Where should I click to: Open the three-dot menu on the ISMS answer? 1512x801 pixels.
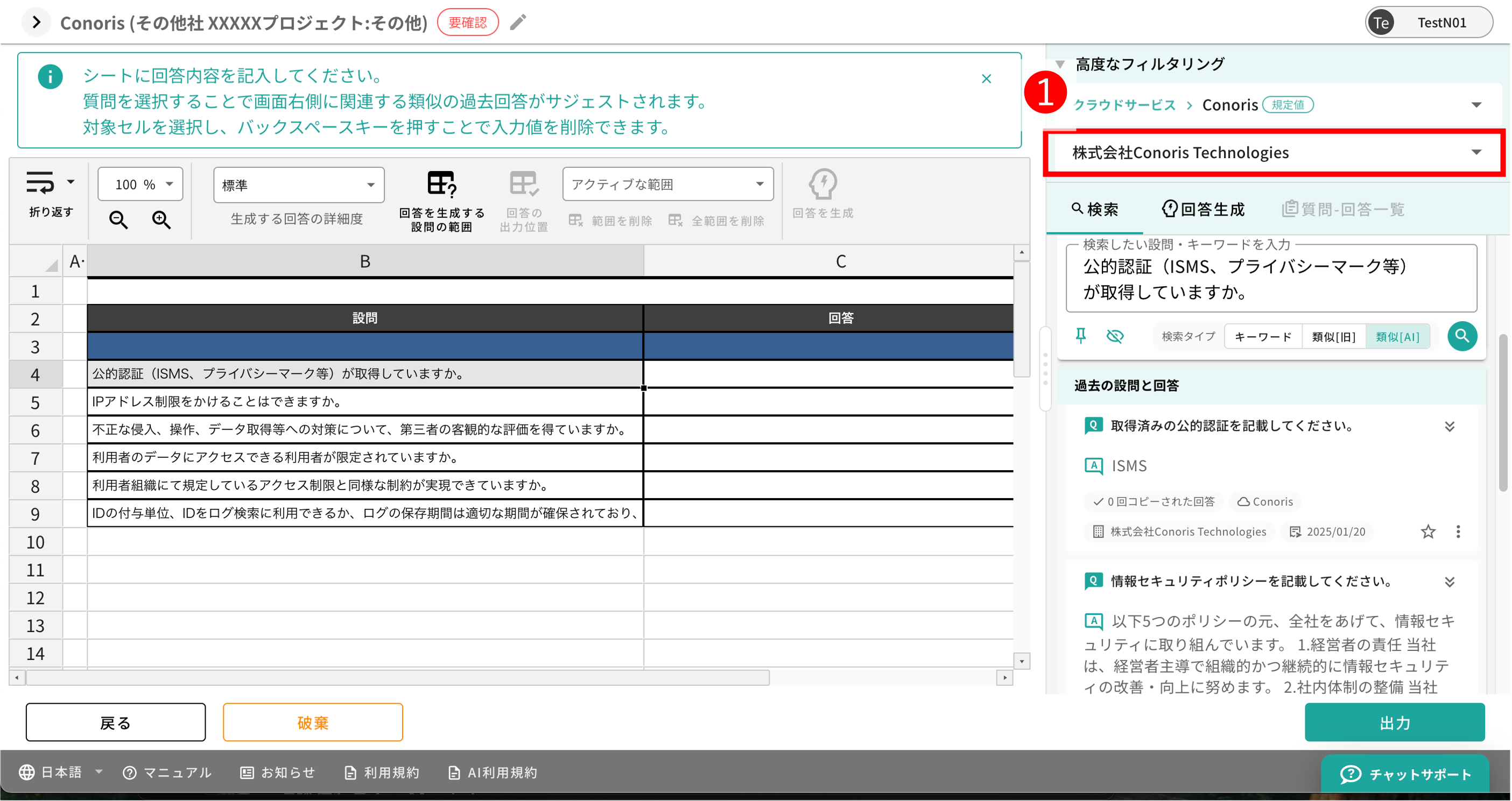1459,531
